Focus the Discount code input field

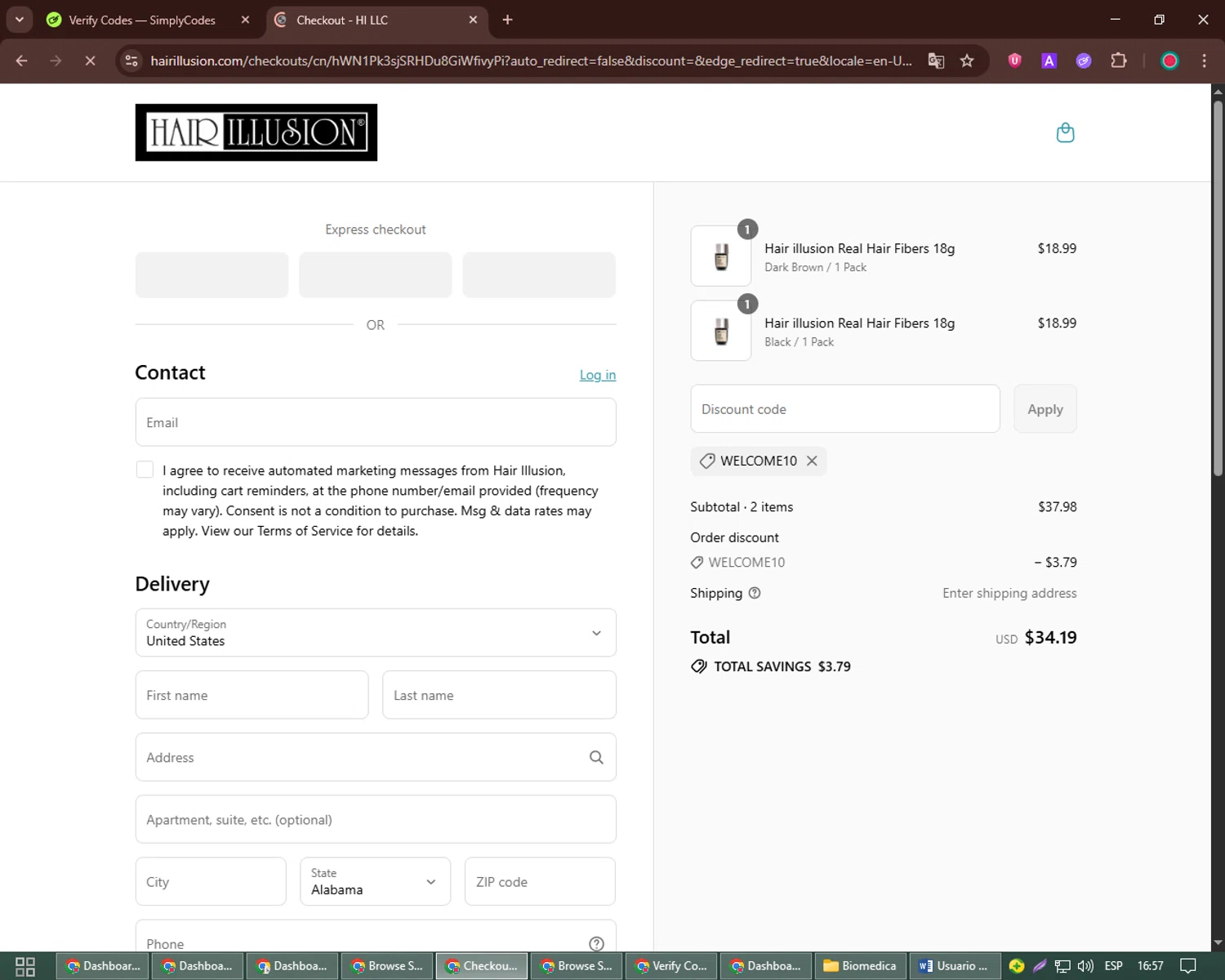[x=845, y=409]
